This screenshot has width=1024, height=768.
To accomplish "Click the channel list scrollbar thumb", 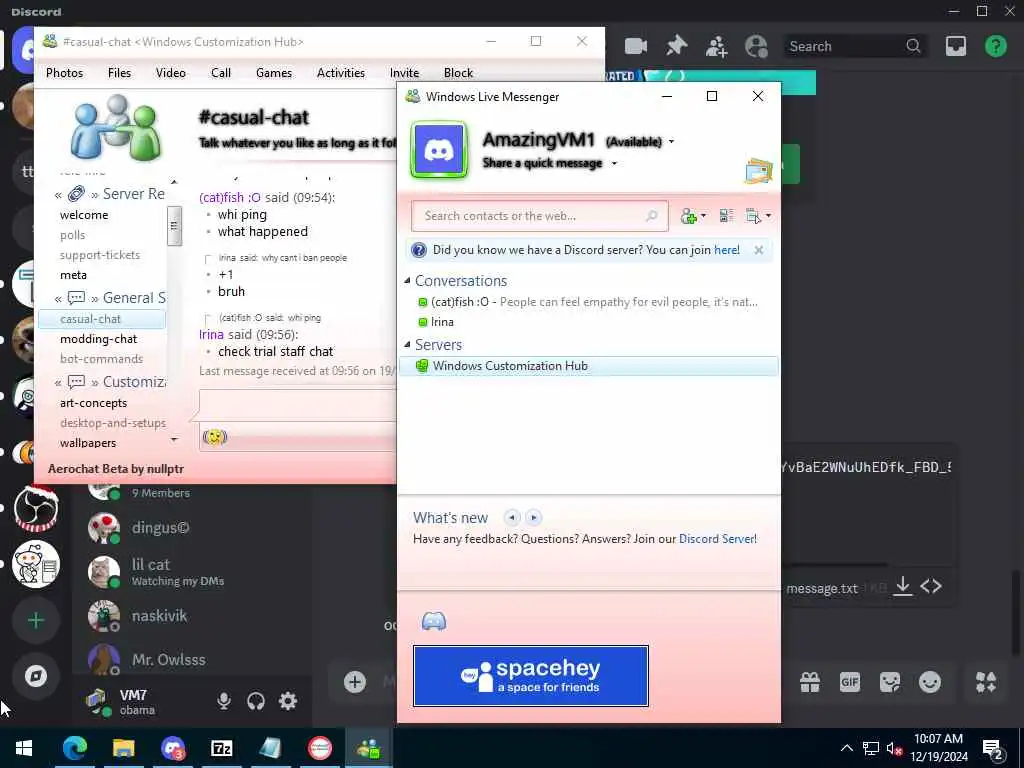I will point(174,226).
